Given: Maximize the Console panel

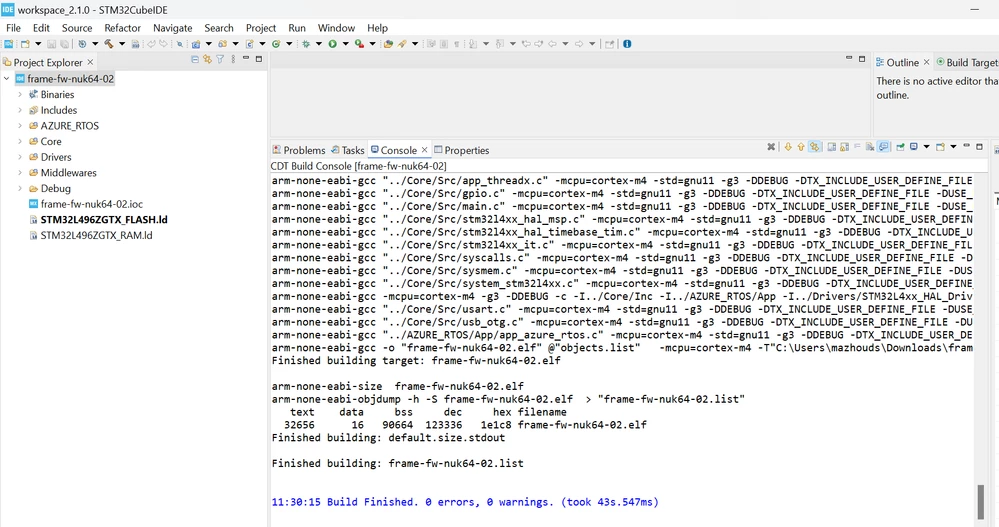Looking at the screenshot, I should (x=979, y=147).
